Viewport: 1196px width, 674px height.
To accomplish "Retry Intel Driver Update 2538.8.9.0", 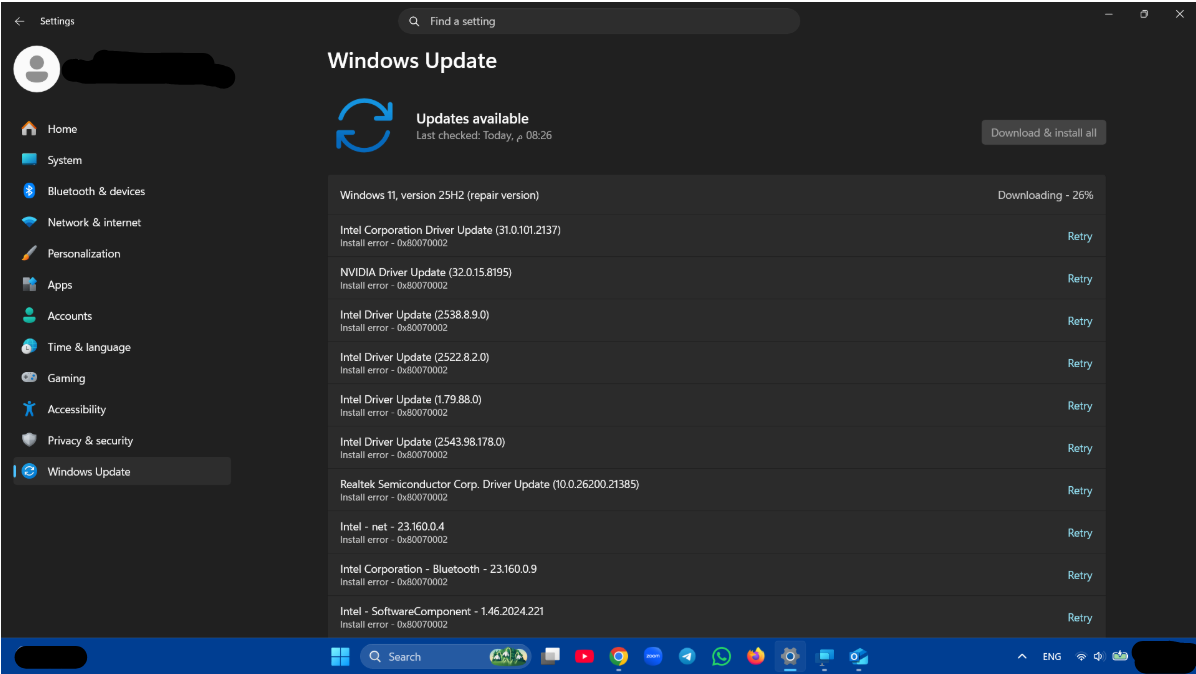I will coord(1079,321).
